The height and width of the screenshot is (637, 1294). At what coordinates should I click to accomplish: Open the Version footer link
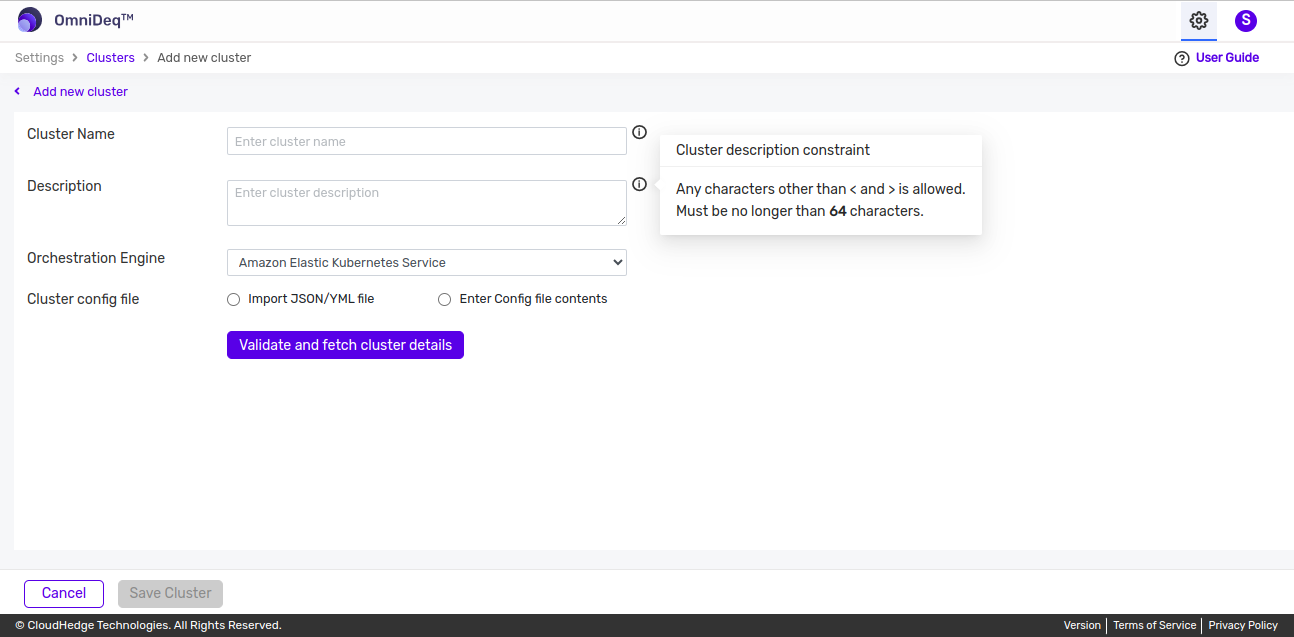click(1082, 625)
